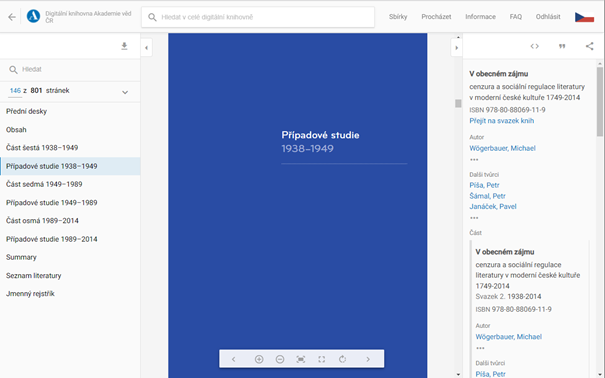Open Seznam literatury chapter

[70, 275]
